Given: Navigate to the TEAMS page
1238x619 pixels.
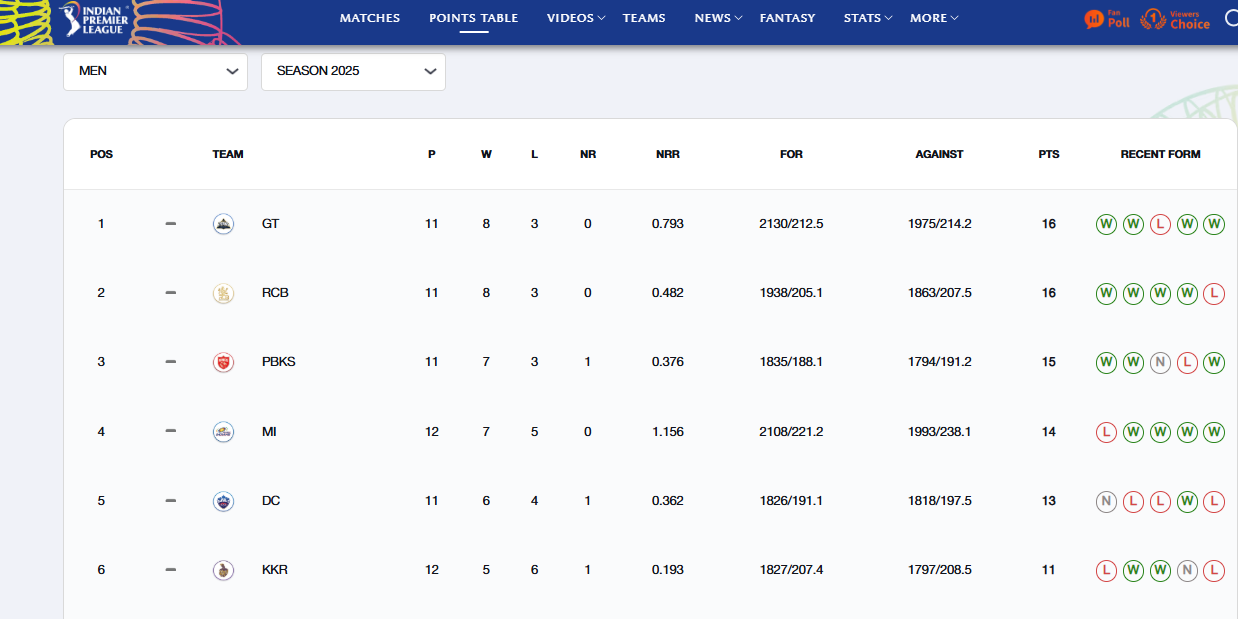Looking at the screenshot, I should [644, 18].
